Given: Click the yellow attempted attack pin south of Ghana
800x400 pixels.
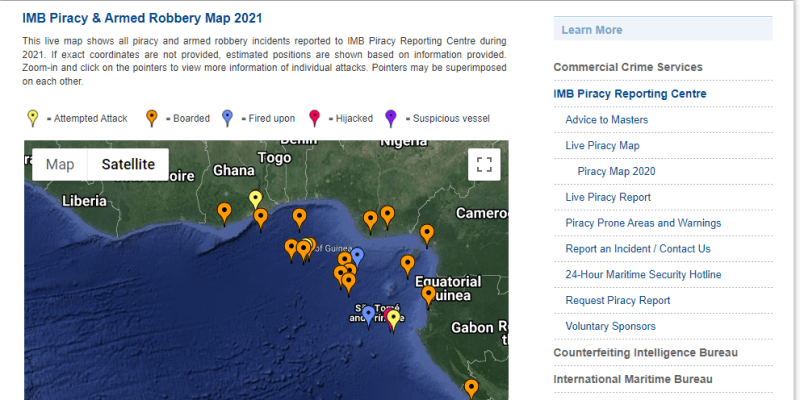Looking at the screenshot, I should (x=256, y=199).
